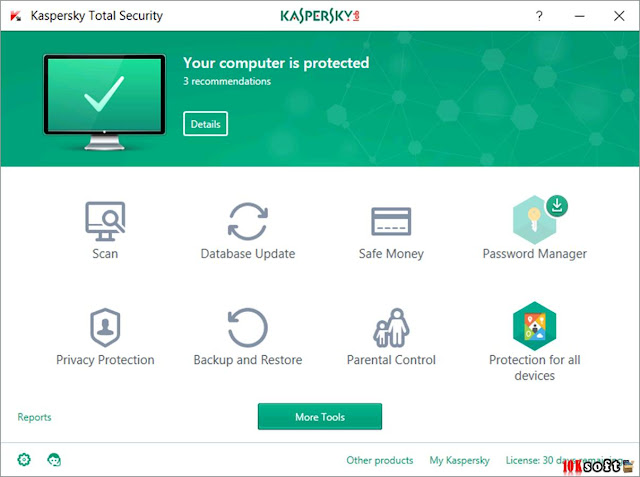This screenshot has height=477, width=640.
Task: Click the KASPERSKY Lab center logo
Action: [x=320, y=16]
